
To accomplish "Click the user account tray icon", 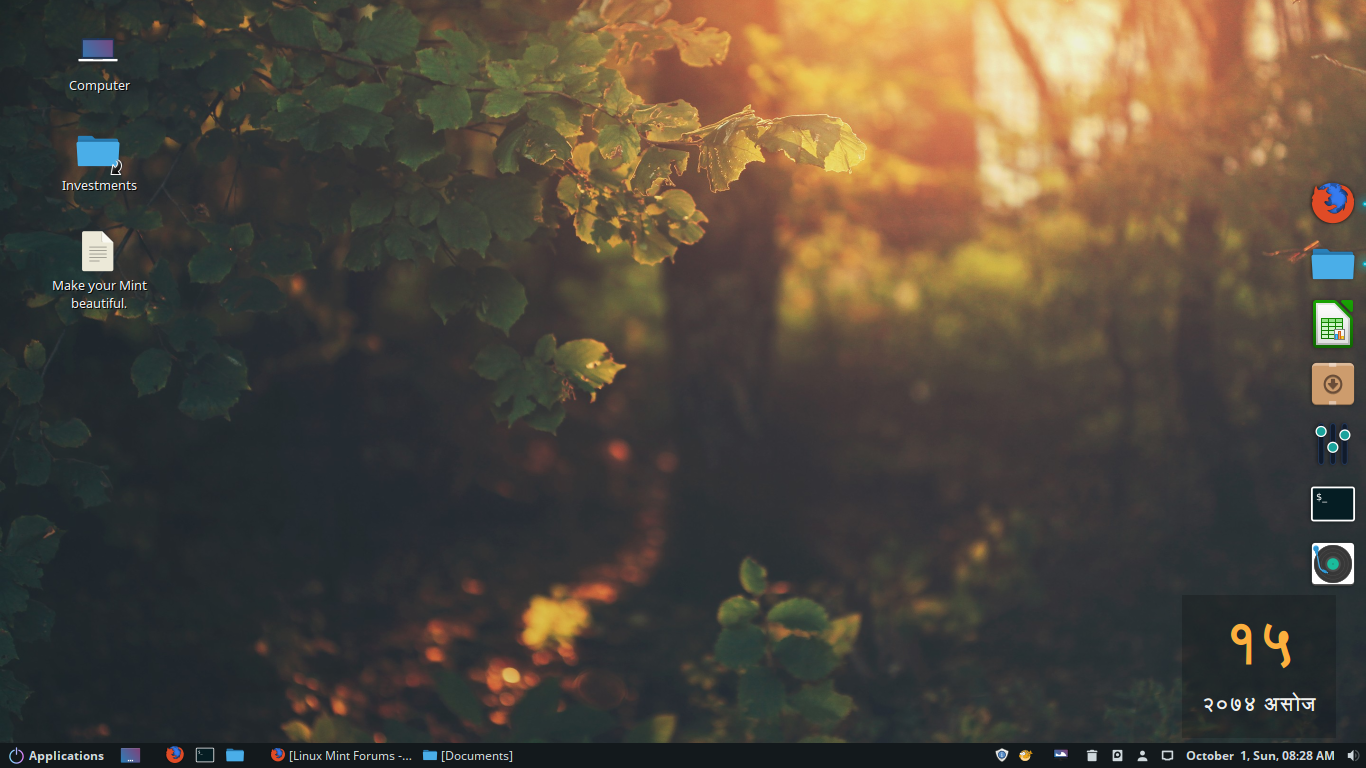I will [1142, 755].
